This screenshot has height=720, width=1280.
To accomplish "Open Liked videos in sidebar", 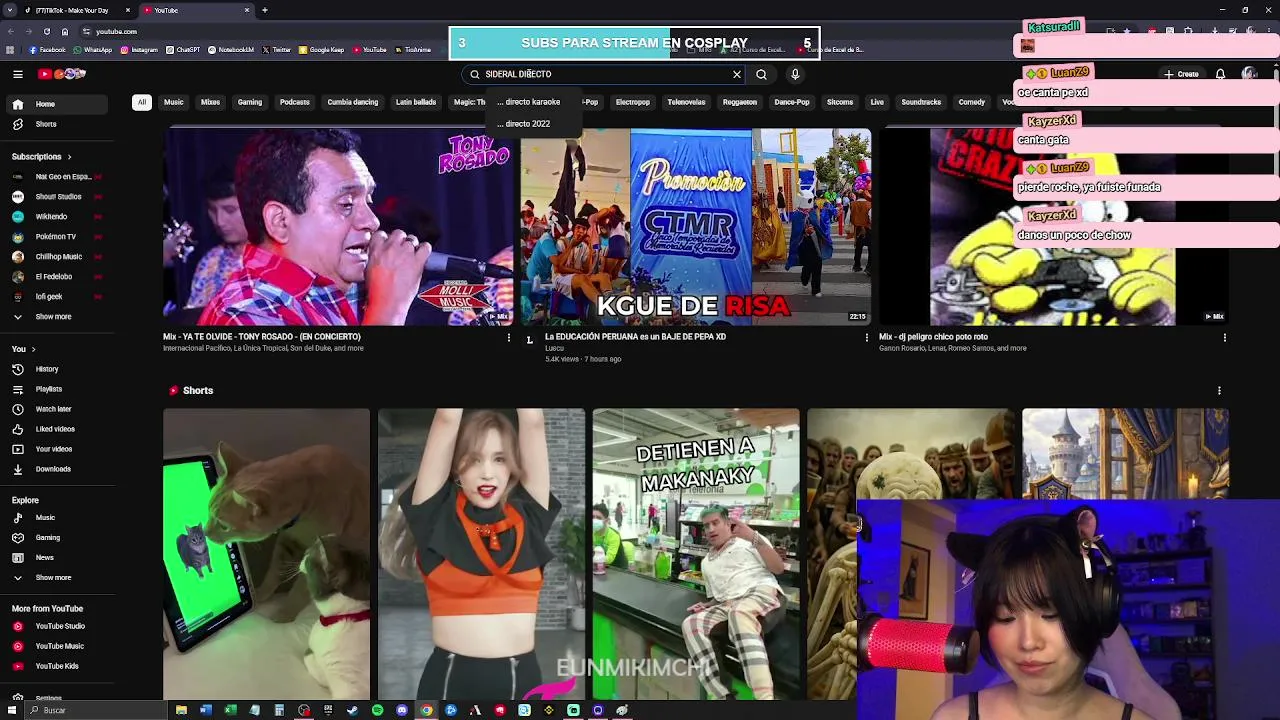I will point(58,429).
